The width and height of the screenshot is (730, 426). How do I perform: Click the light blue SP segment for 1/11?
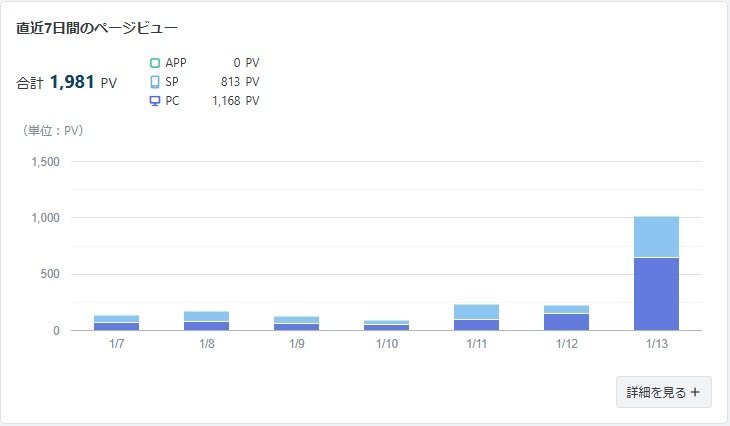476,312
